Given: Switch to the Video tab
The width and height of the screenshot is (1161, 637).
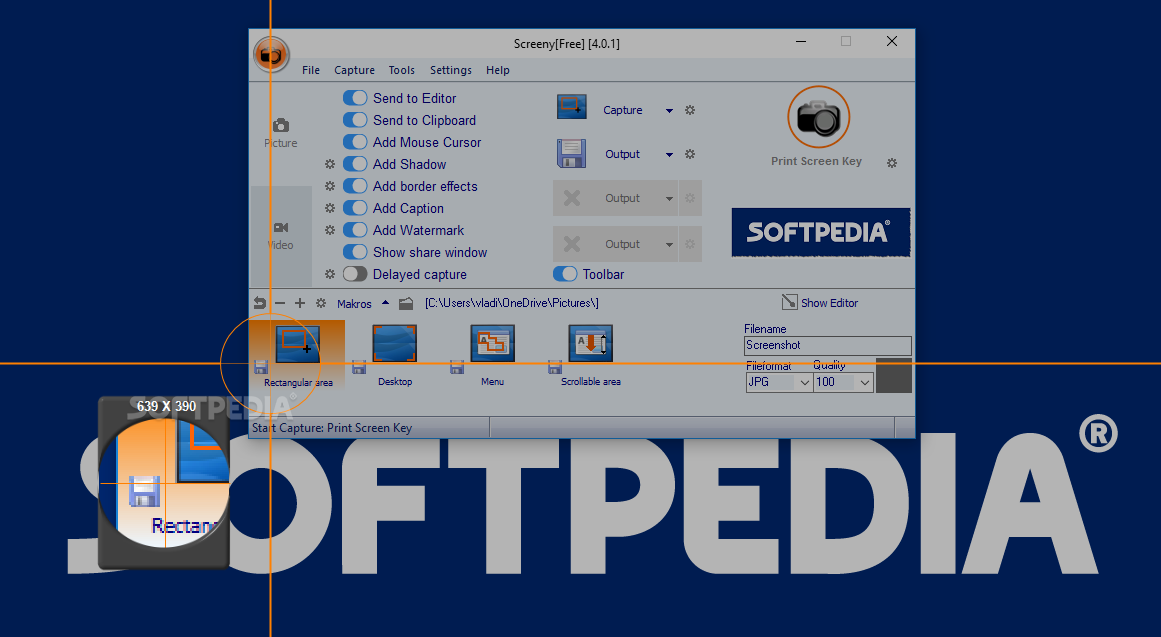Looking at the screenshot, I should click(281, 236).
